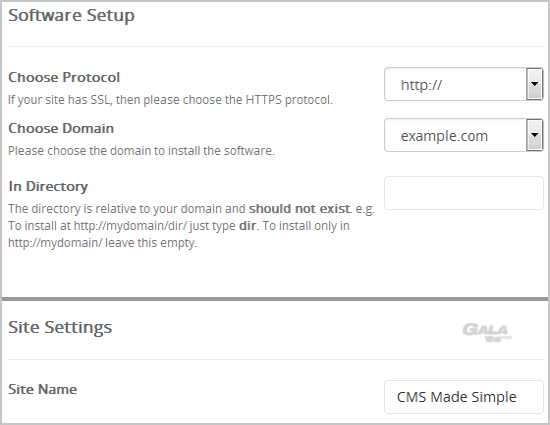Viewport: 550px width, 425px height.
Task: Click the Software Setup heading
Action: (72, 15)
